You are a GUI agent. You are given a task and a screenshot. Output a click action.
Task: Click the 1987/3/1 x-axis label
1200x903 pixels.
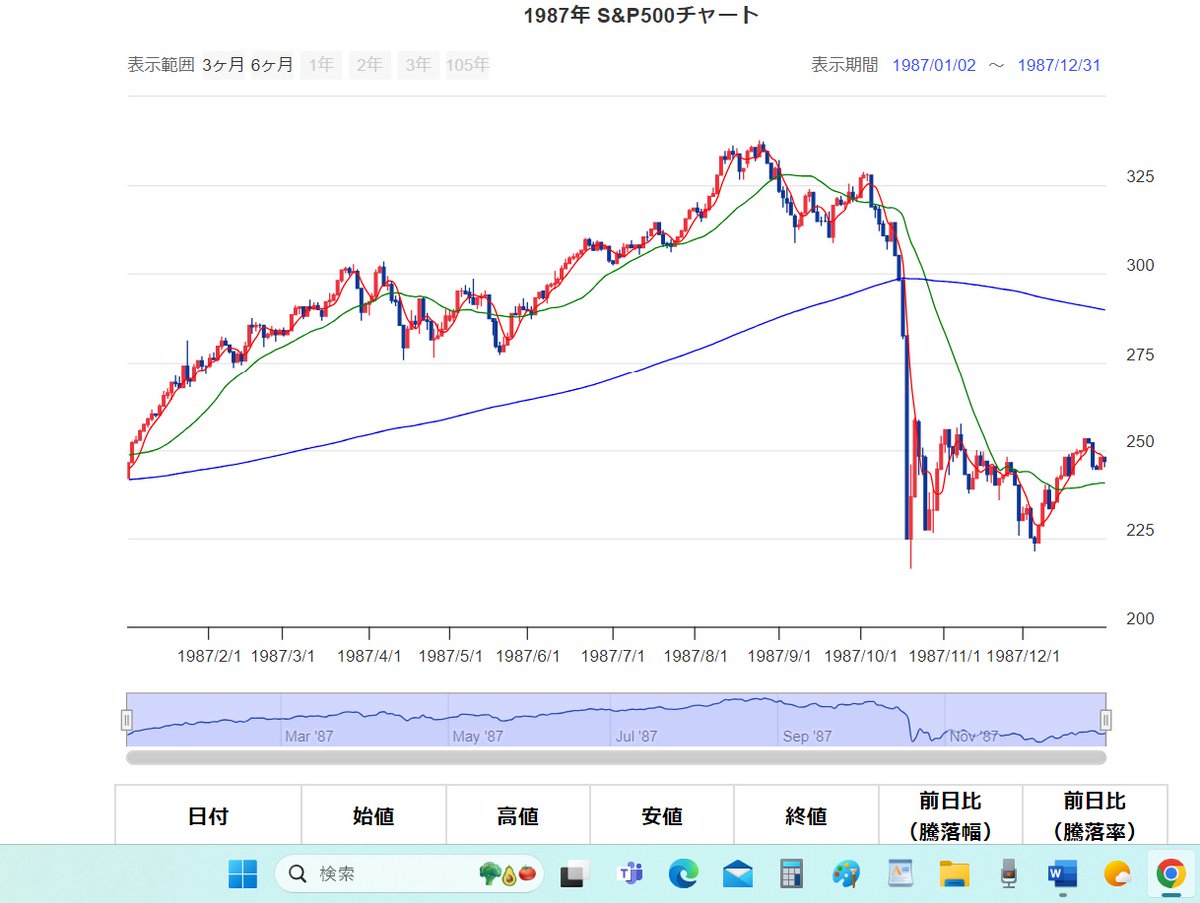[x=283, y=657]
